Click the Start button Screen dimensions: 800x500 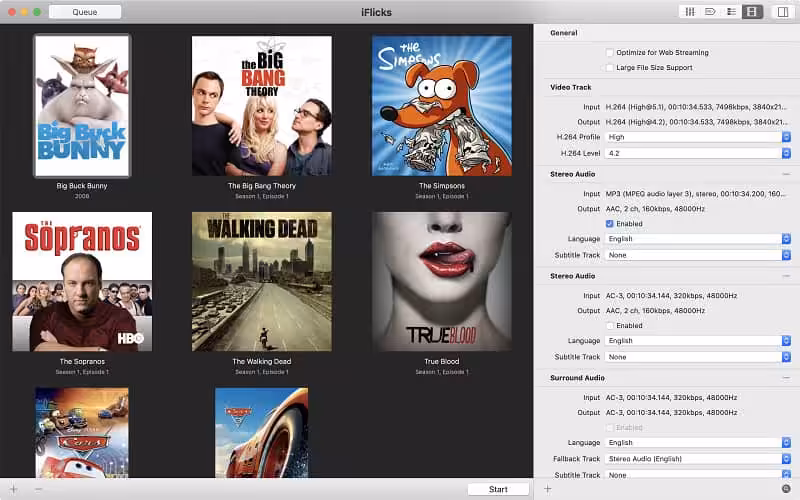(x=498, y=489)
